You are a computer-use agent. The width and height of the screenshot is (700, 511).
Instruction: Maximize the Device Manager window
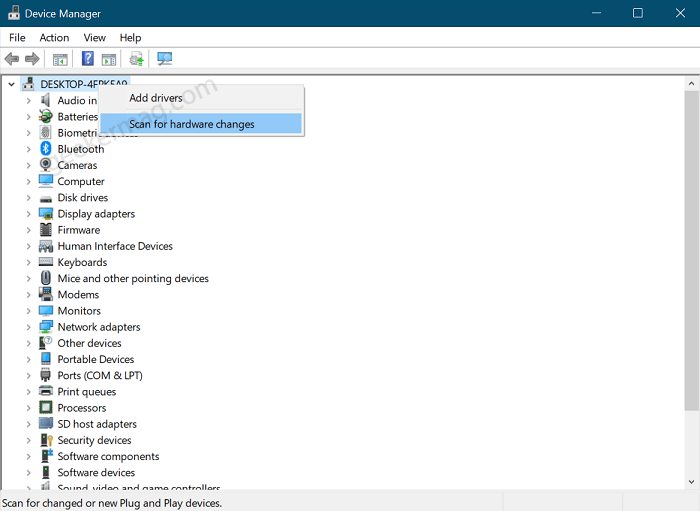point(638,13)
